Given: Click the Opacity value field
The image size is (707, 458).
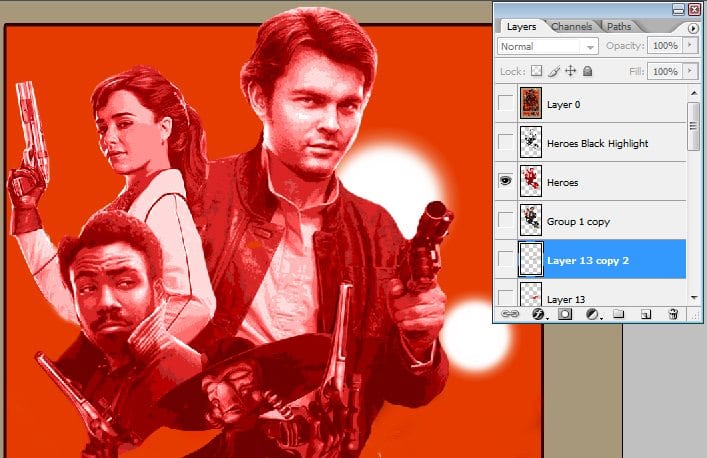Looking at the screenshot, I should [665, 46].
